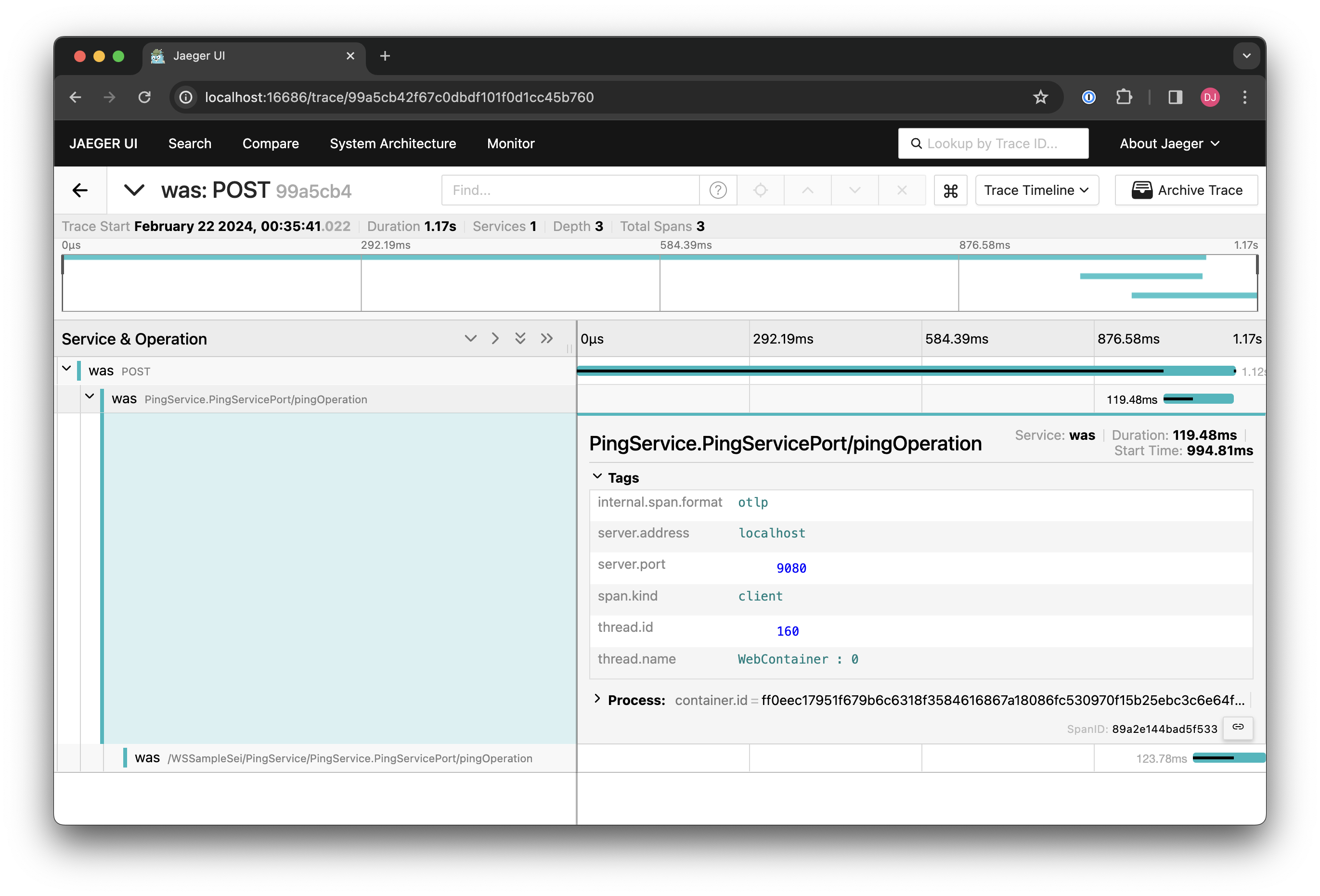The width and height of the screenshot is (1320, 896).
Task: Collapse trace header chevron beside title
Action: (134, 190)
